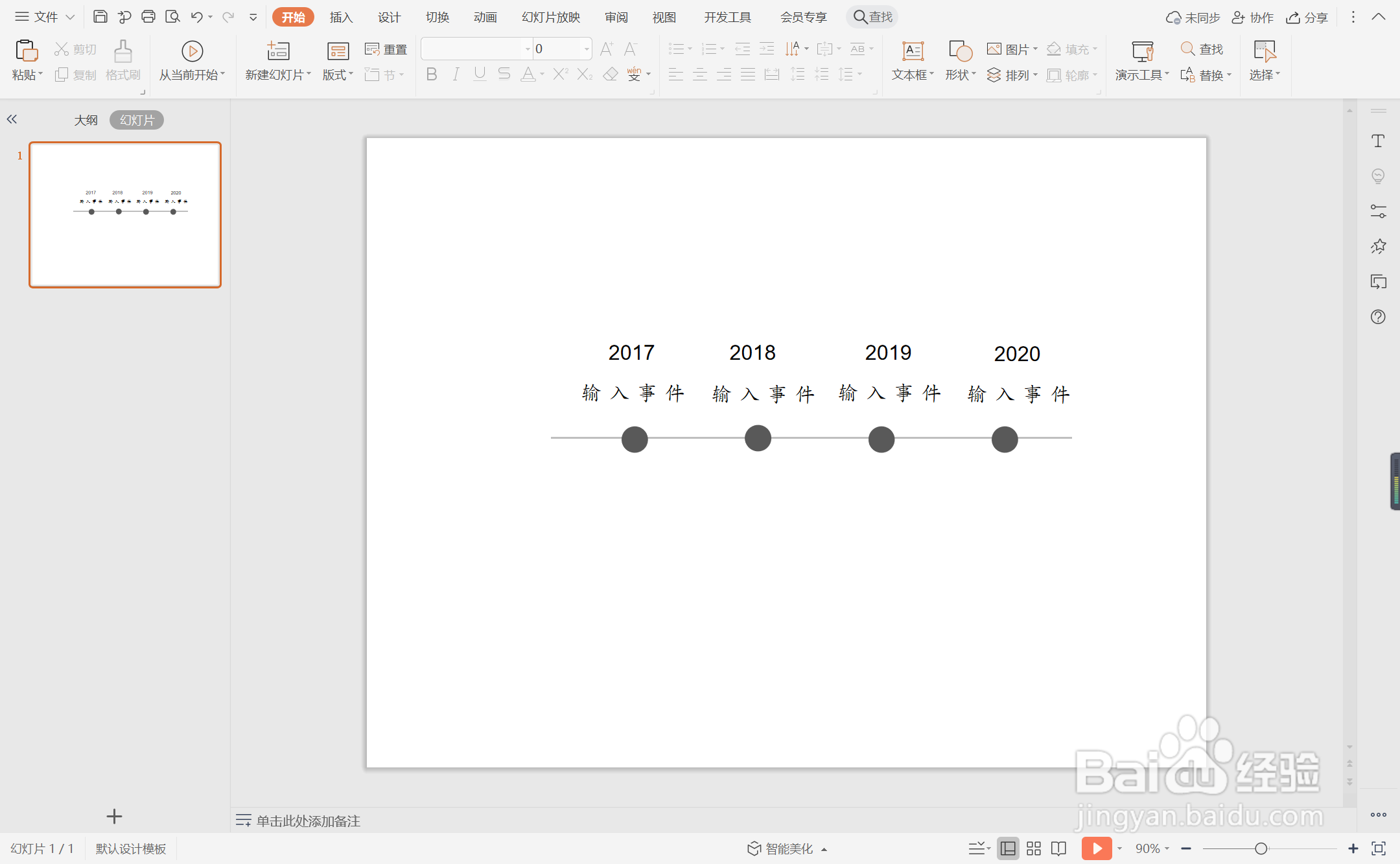Toggle normal view in status bar

1008,848
